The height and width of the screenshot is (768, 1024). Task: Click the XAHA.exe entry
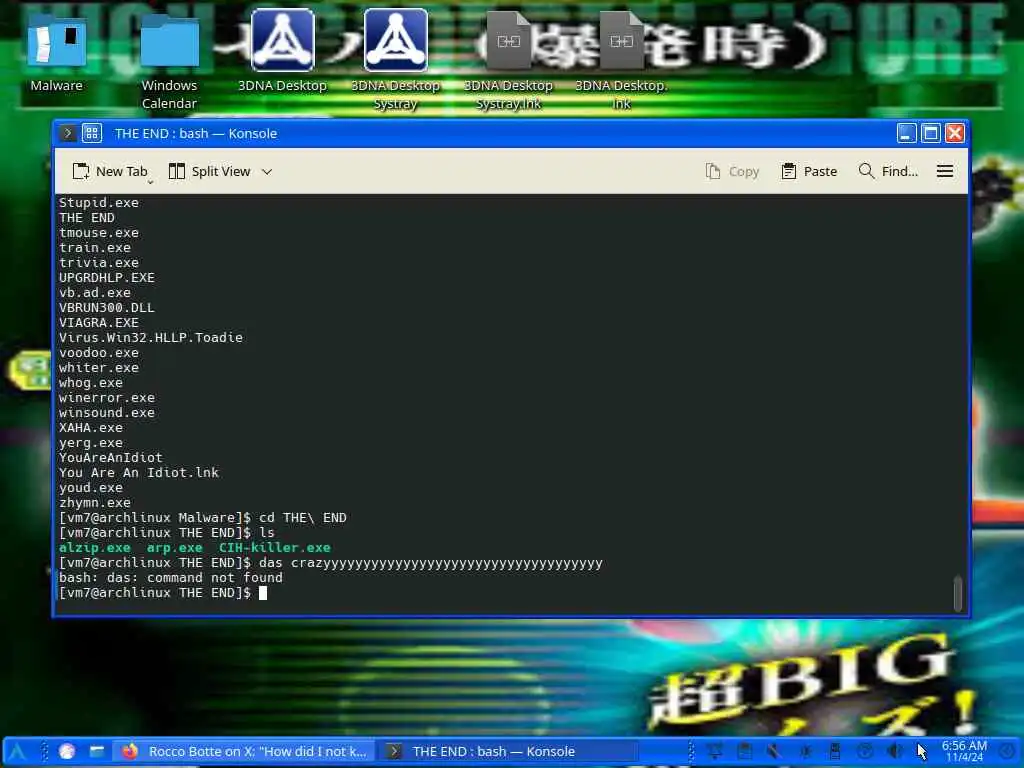91,428
